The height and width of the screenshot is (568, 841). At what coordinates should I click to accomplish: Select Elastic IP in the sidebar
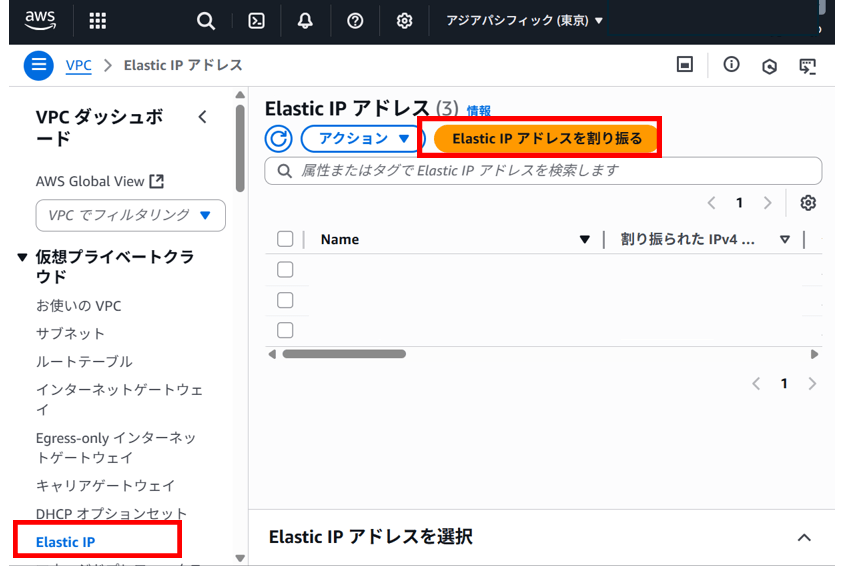(x=66, y=542)
